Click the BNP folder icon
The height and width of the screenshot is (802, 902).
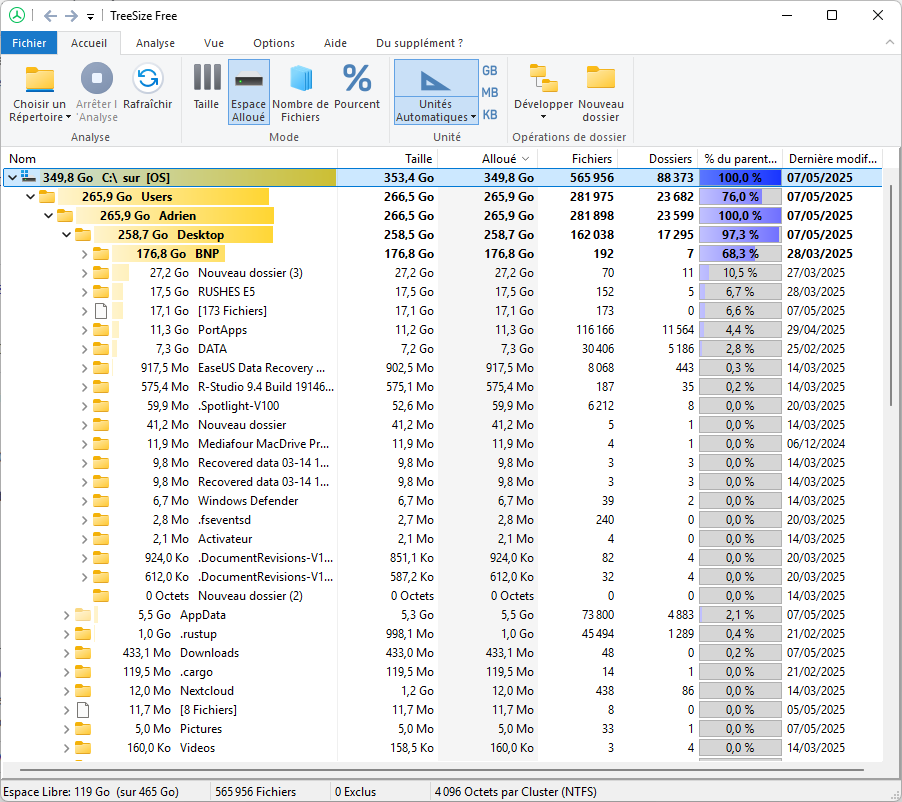coord(101,254)
